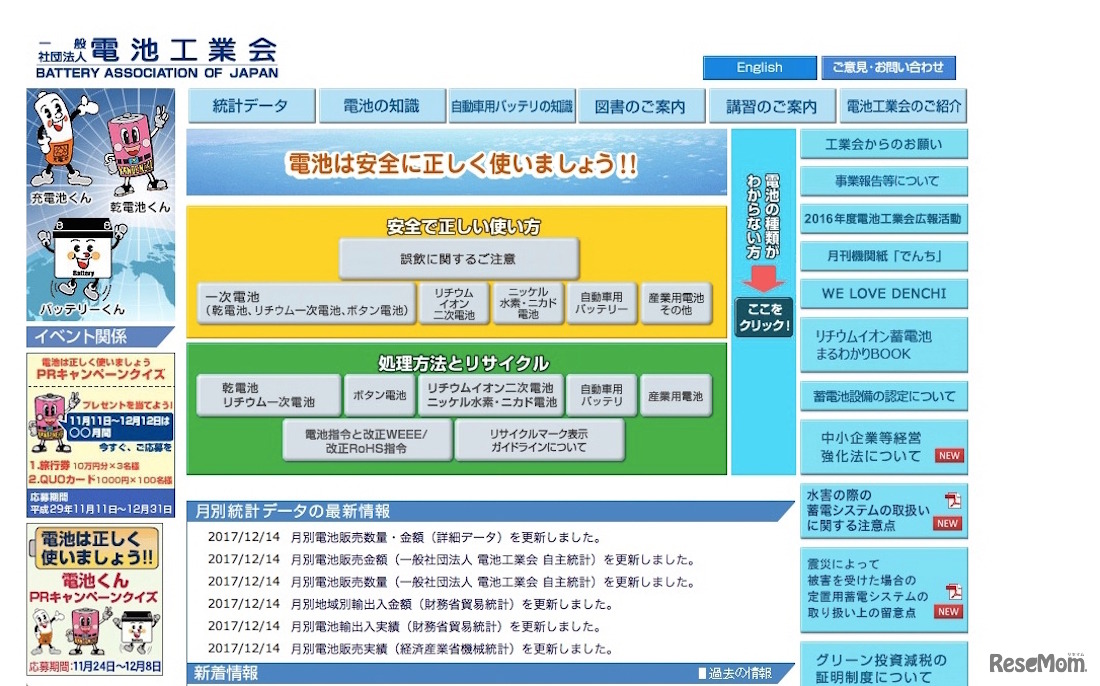This screenshot has height=686, width=1100.
Task: Open the 過去の情報 archive link
Action: 735,673
